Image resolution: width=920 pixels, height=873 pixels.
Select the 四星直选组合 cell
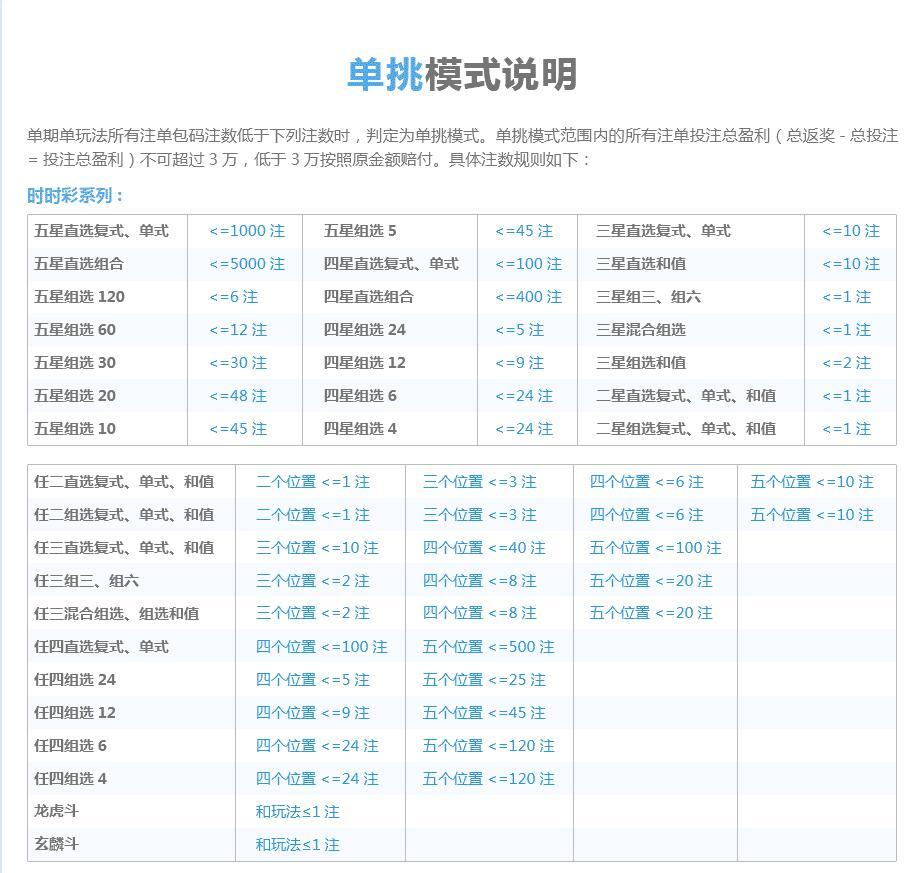pos(368,297)
